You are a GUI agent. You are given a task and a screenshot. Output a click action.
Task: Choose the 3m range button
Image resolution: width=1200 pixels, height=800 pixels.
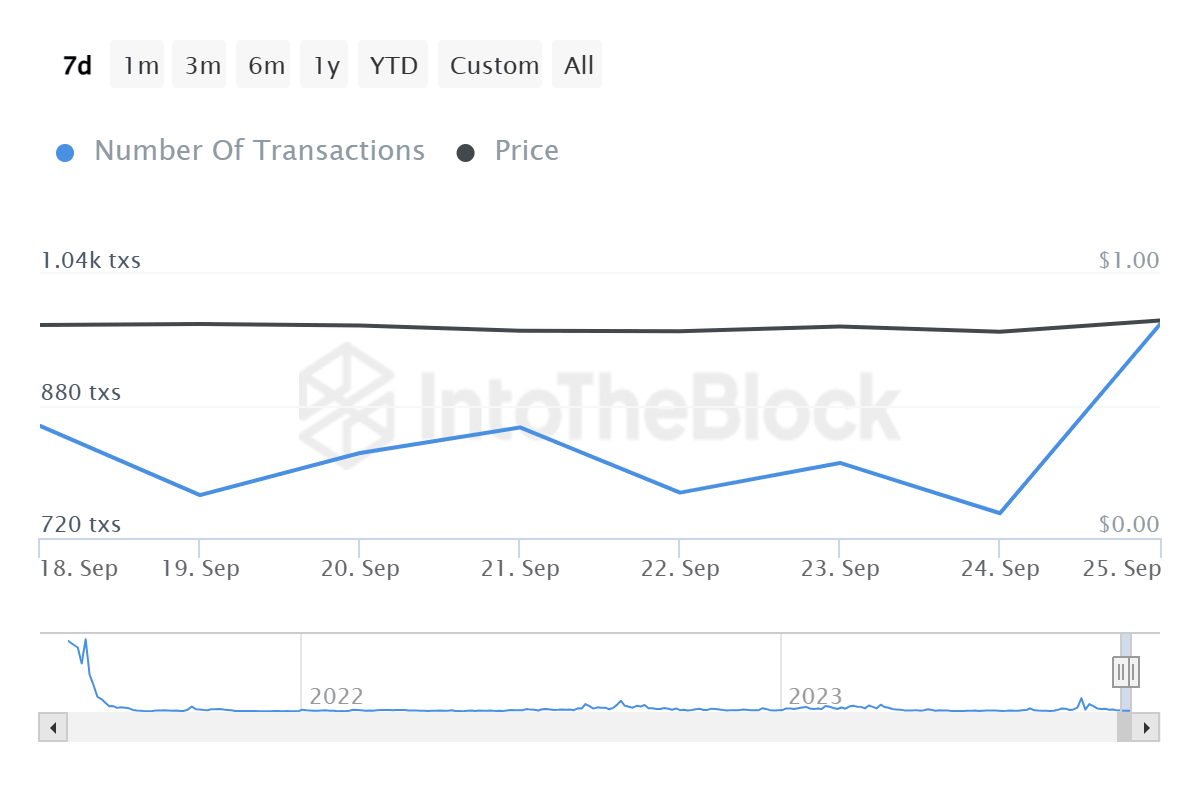pyautogui.click(x=202, y=66)
